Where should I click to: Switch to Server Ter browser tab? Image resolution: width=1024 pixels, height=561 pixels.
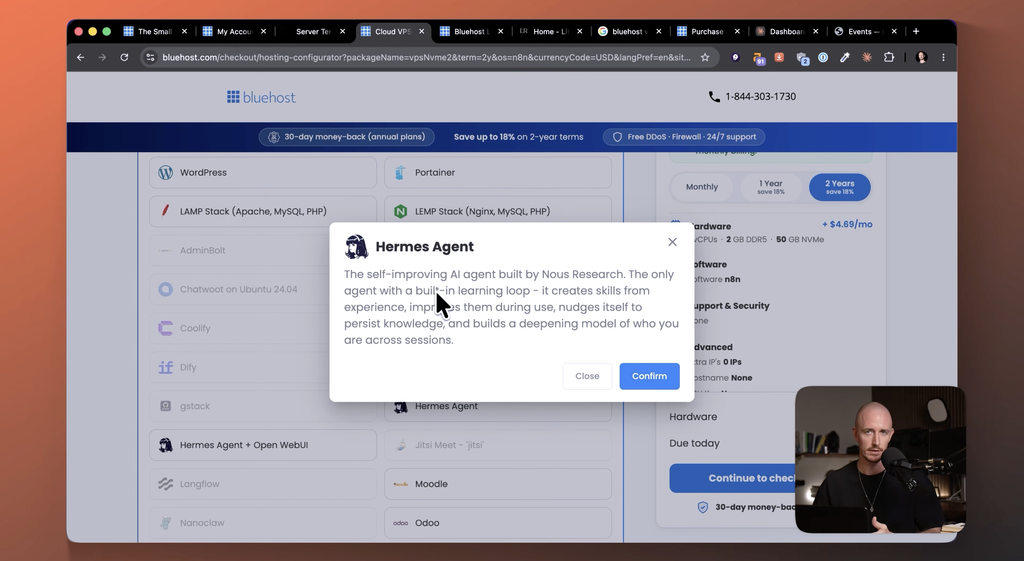(x=313, y=31)
